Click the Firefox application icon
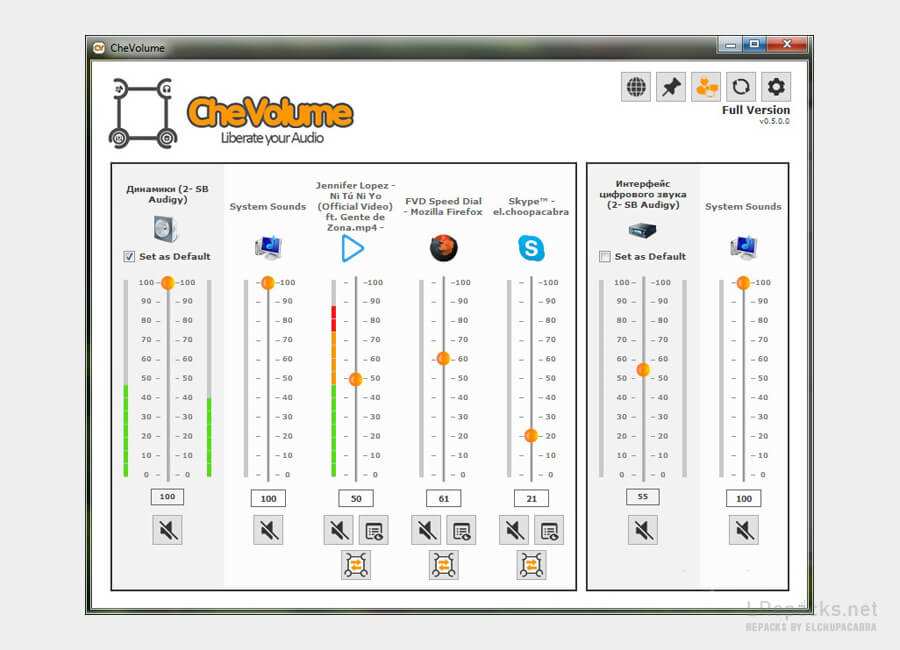900x650 pixels. (x=444, y=248)
